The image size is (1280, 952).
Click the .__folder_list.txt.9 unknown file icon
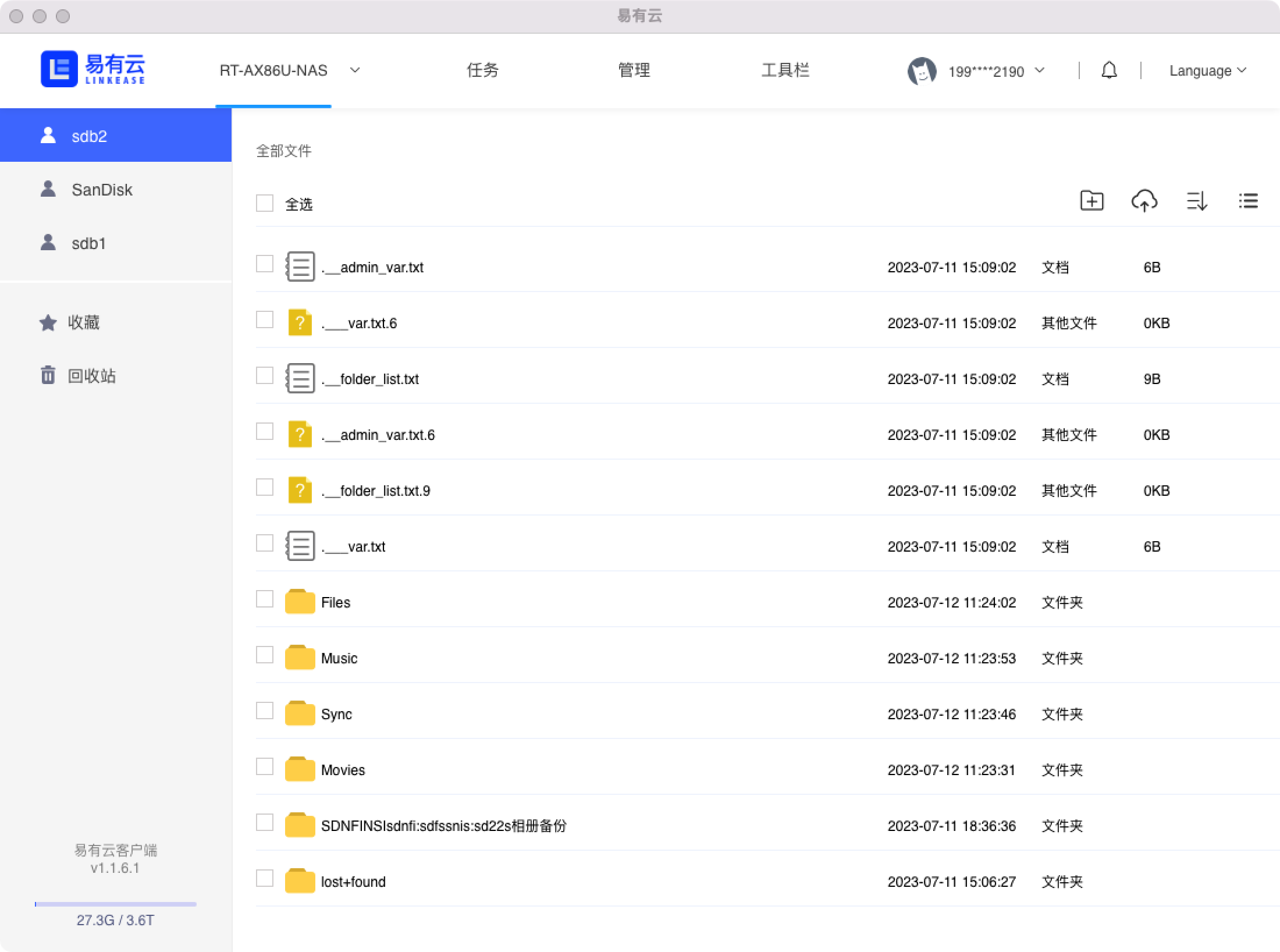coord(300,490)
